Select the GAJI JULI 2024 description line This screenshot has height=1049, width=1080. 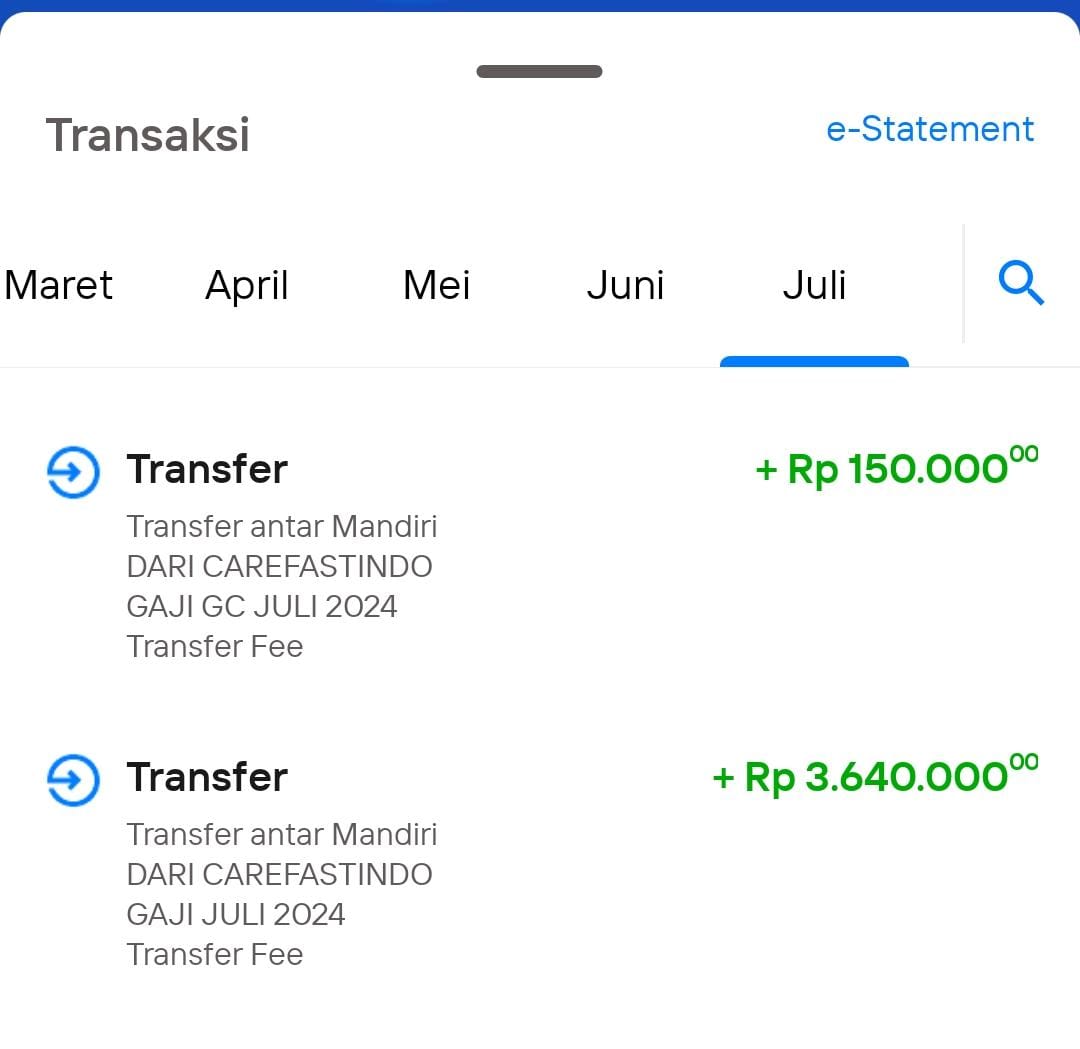236,915
